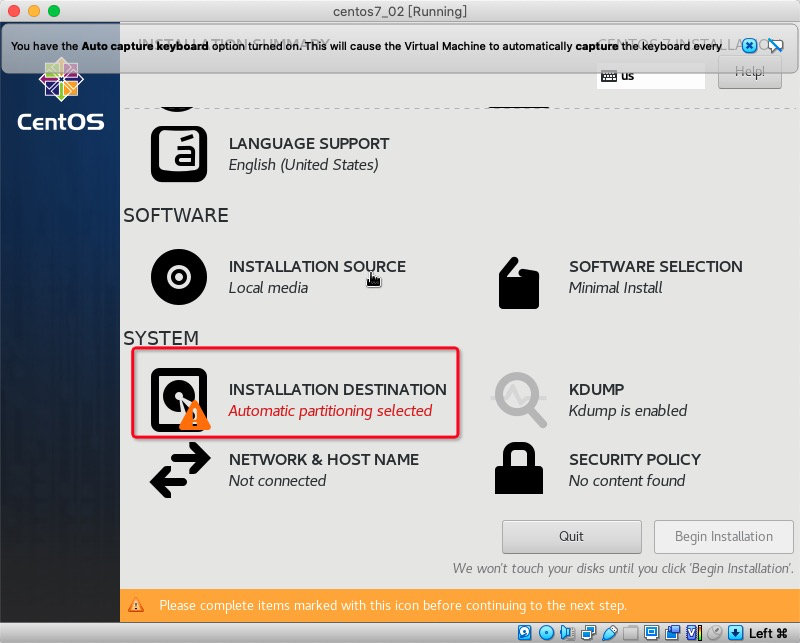Open the Security Policy lock icon
Image resolution: width=800 pixels, height=643 pixels.
[x=519, y=468]
